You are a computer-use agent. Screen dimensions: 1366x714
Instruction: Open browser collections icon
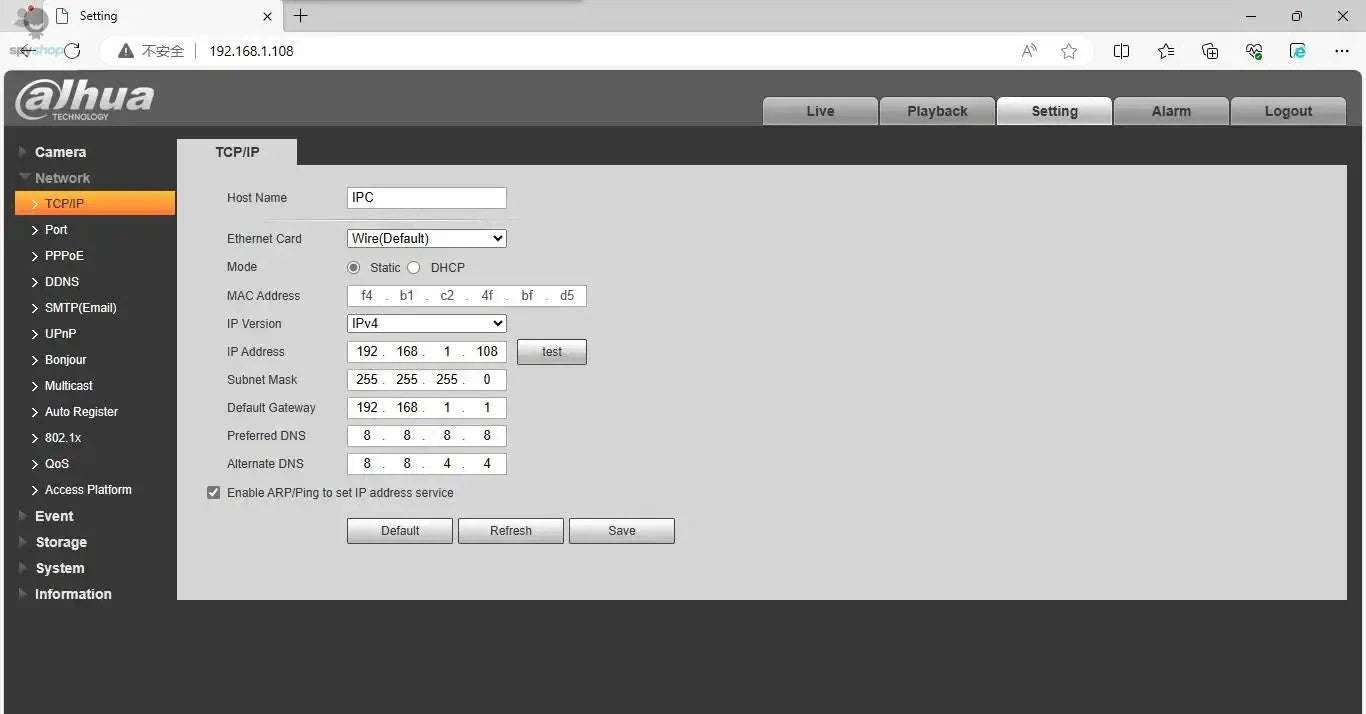1210,51
